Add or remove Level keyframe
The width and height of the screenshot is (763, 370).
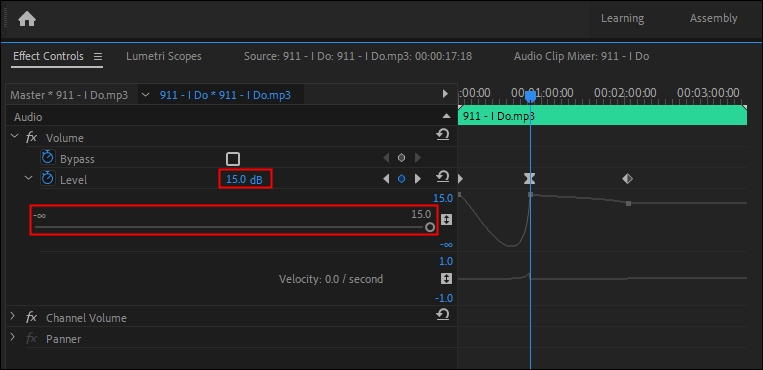[x=401, y=179]
